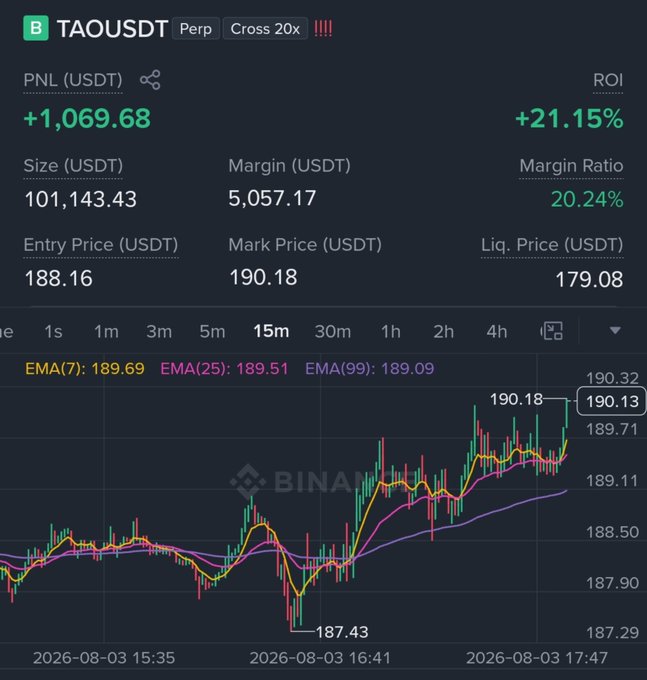647x680 pixels.
Task: Switch chart to 4h interval
Action: click(497, 332)
